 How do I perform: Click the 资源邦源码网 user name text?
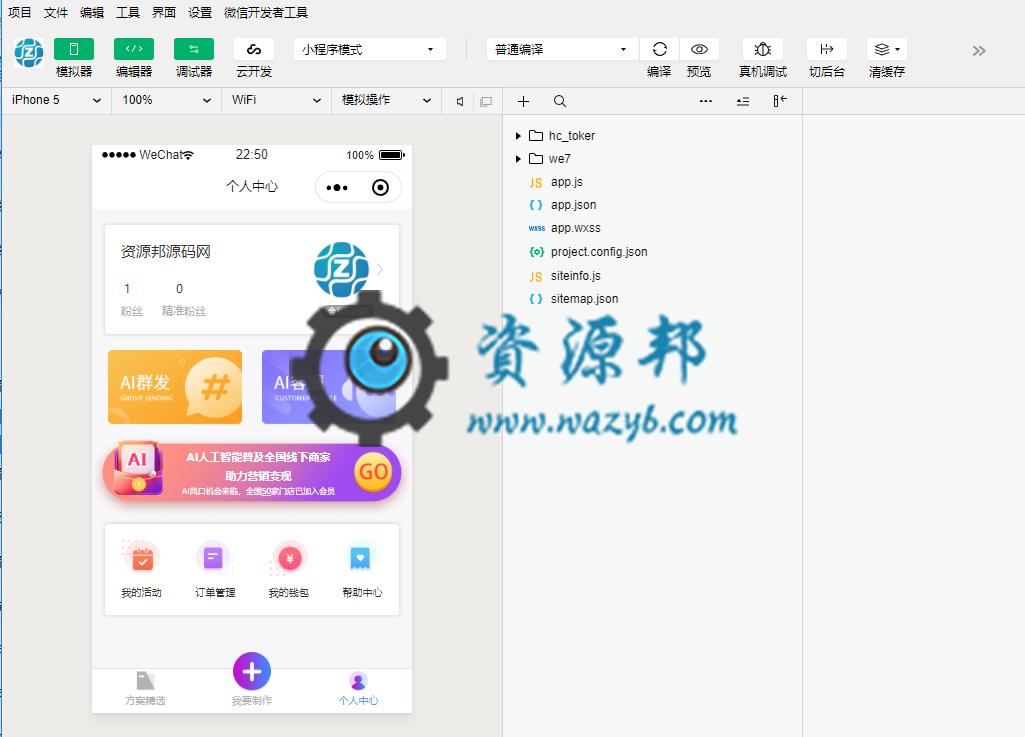[x=165, y=252]
